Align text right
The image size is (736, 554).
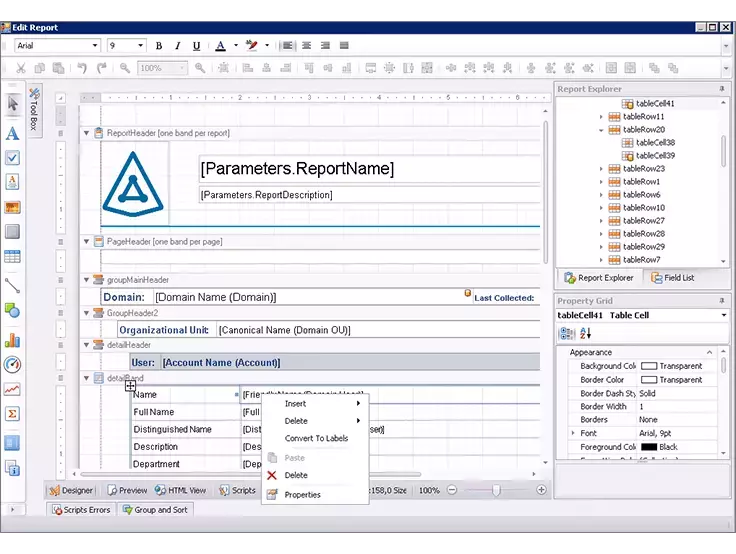[x=325, y=46]
